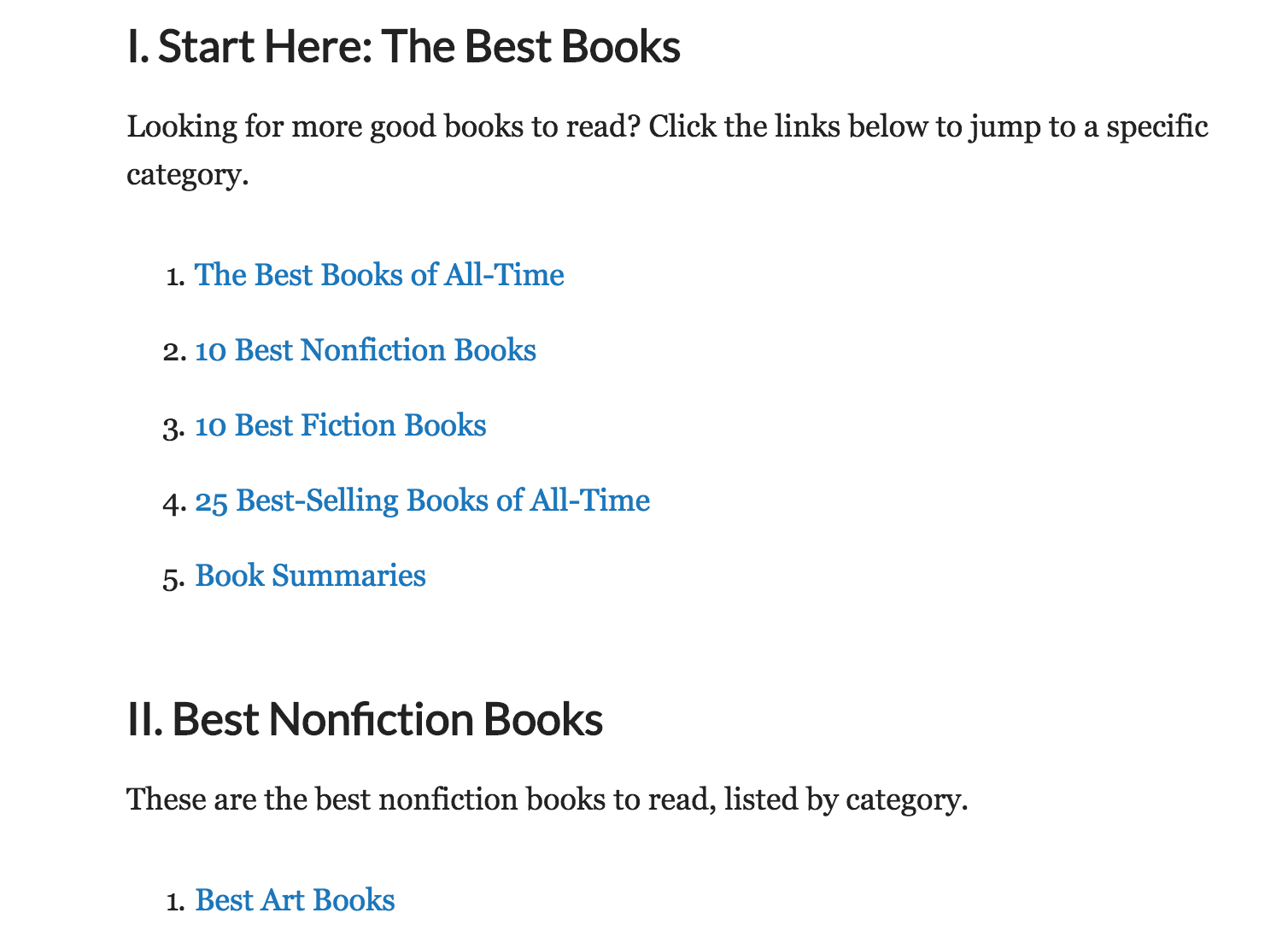
Task: Jump to the Best Art Books link
Action: pyautogui.click(x=295, y=900)
